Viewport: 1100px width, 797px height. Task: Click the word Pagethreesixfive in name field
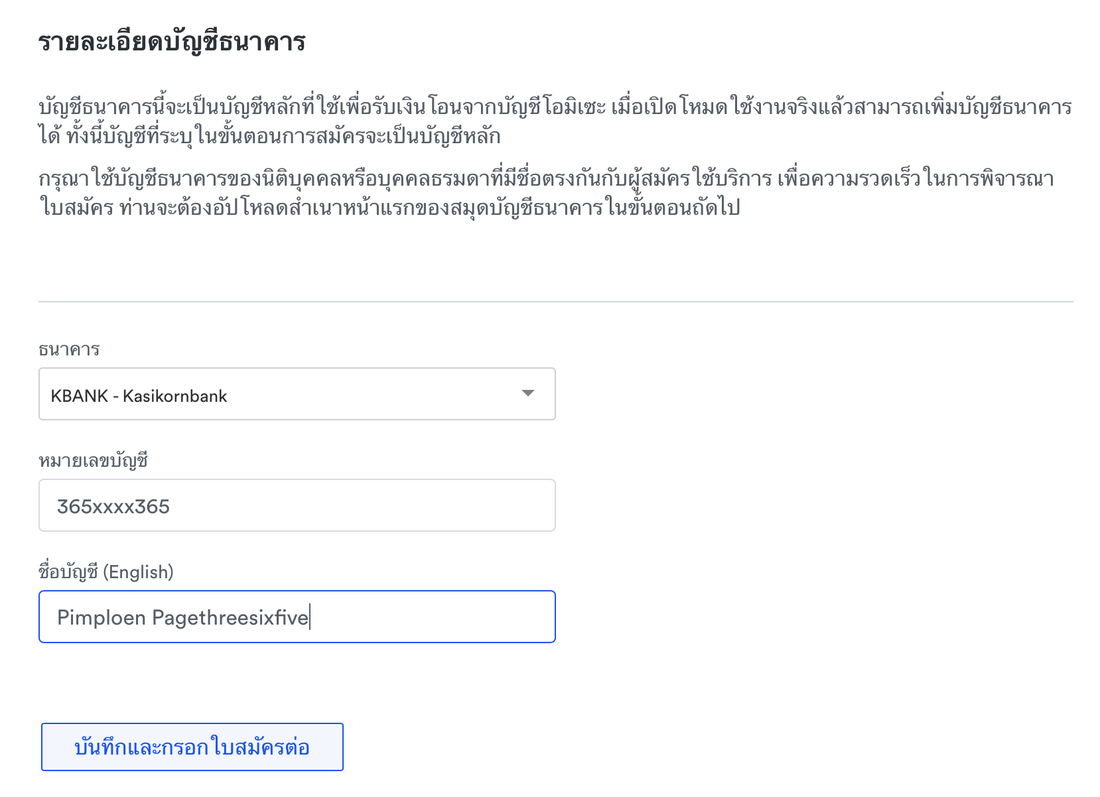click(230, 618)
